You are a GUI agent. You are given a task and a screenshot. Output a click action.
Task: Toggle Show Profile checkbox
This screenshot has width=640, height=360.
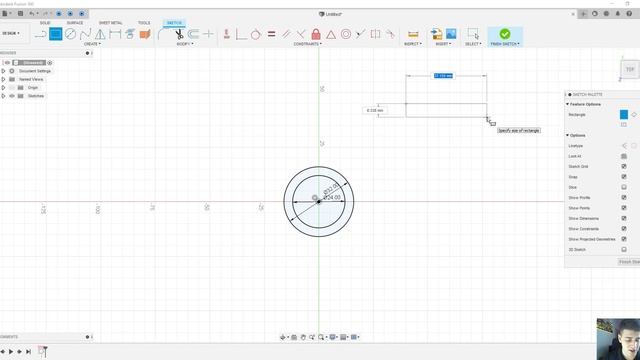coord(624,198)
